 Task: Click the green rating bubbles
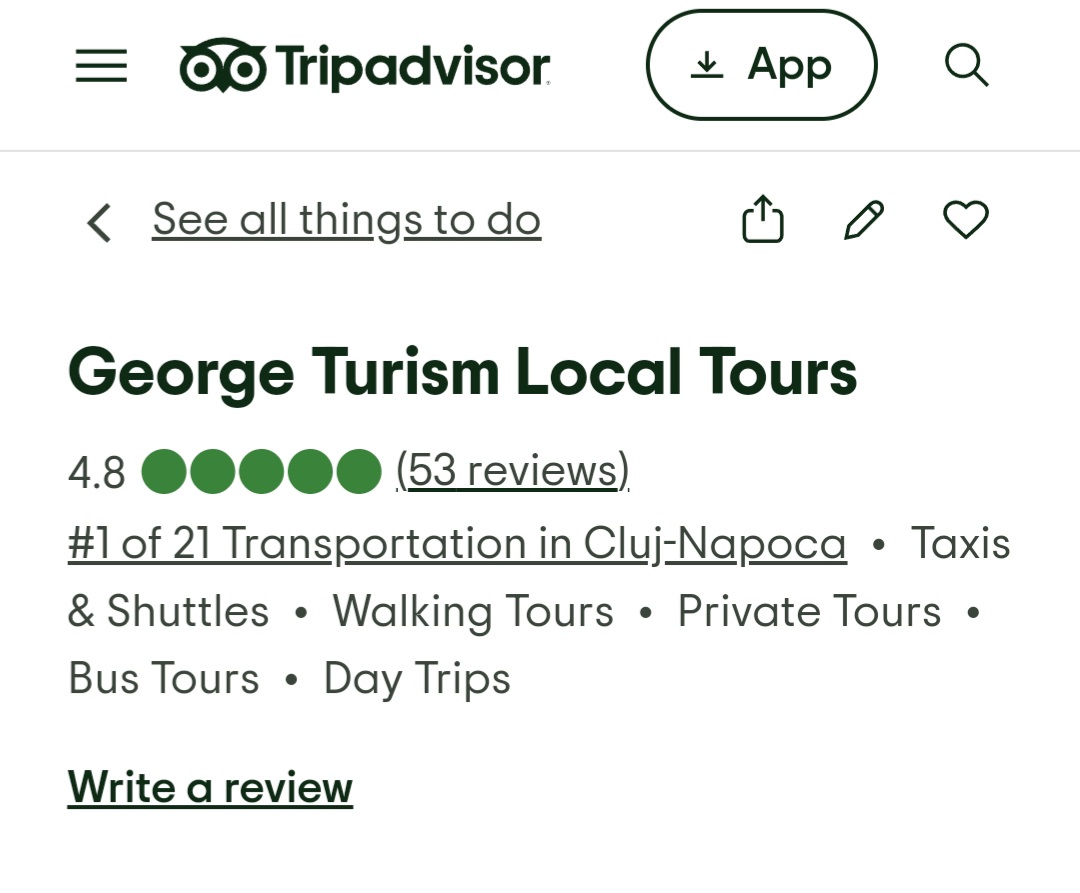[261, 472]
